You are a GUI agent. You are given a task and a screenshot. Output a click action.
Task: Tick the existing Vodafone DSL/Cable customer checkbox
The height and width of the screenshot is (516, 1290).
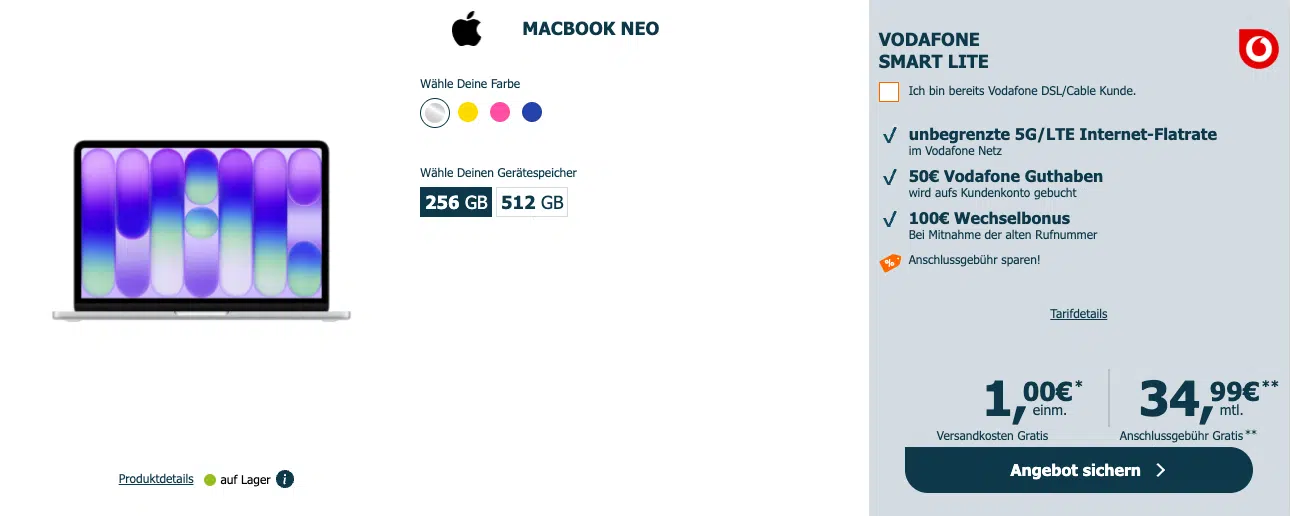coord(889,92)
